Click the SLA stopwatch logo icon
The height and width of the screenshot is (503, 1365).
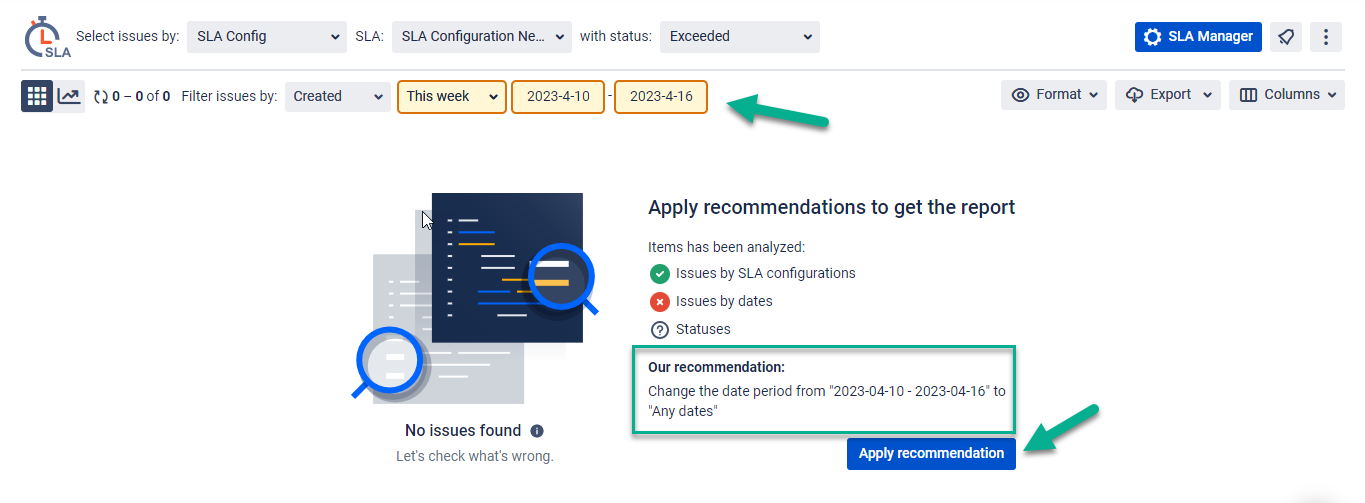46,37
